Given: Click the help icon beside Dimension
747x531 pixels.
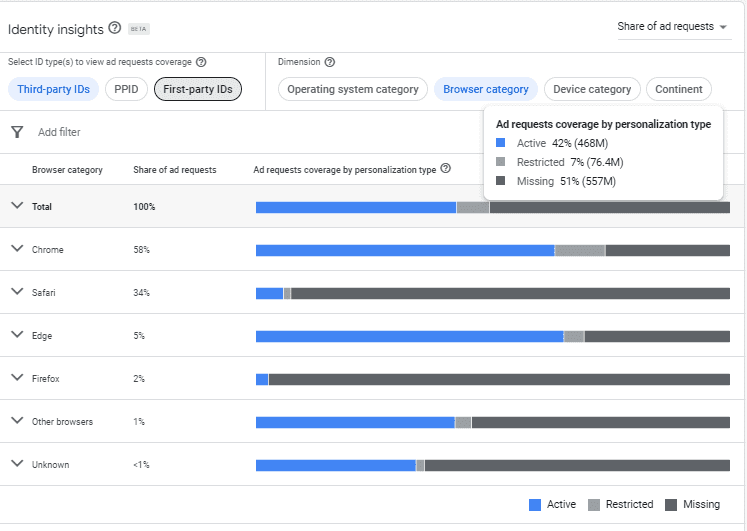Looking at the screenshot, I should pyautogui.click(x=330, y=62).
